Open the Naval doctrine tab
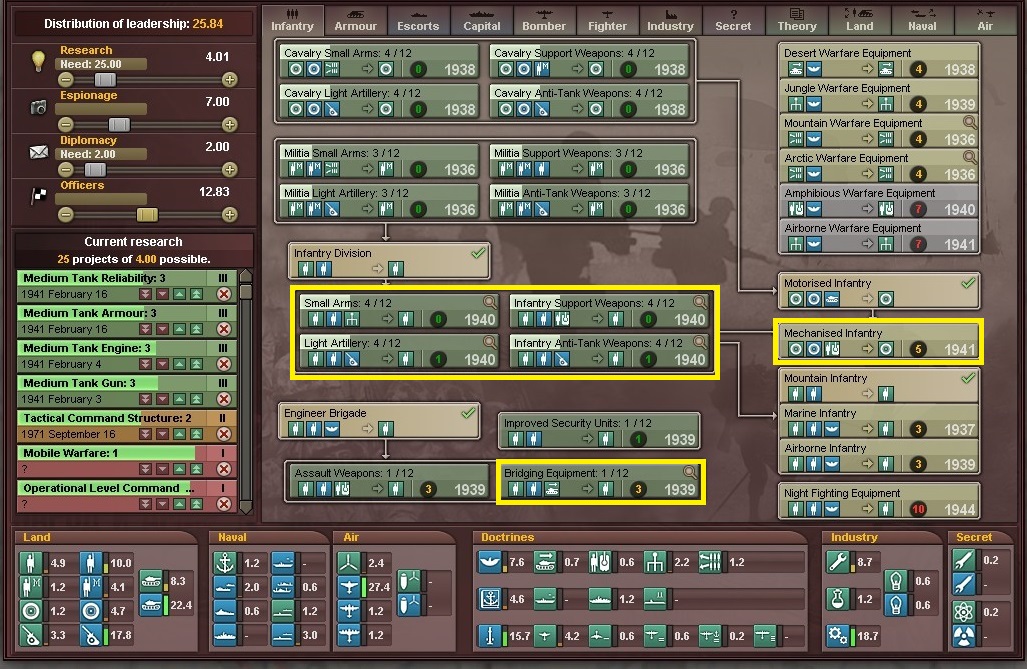Viewport: 1027px width, 669px height. [x=922, y=21]
